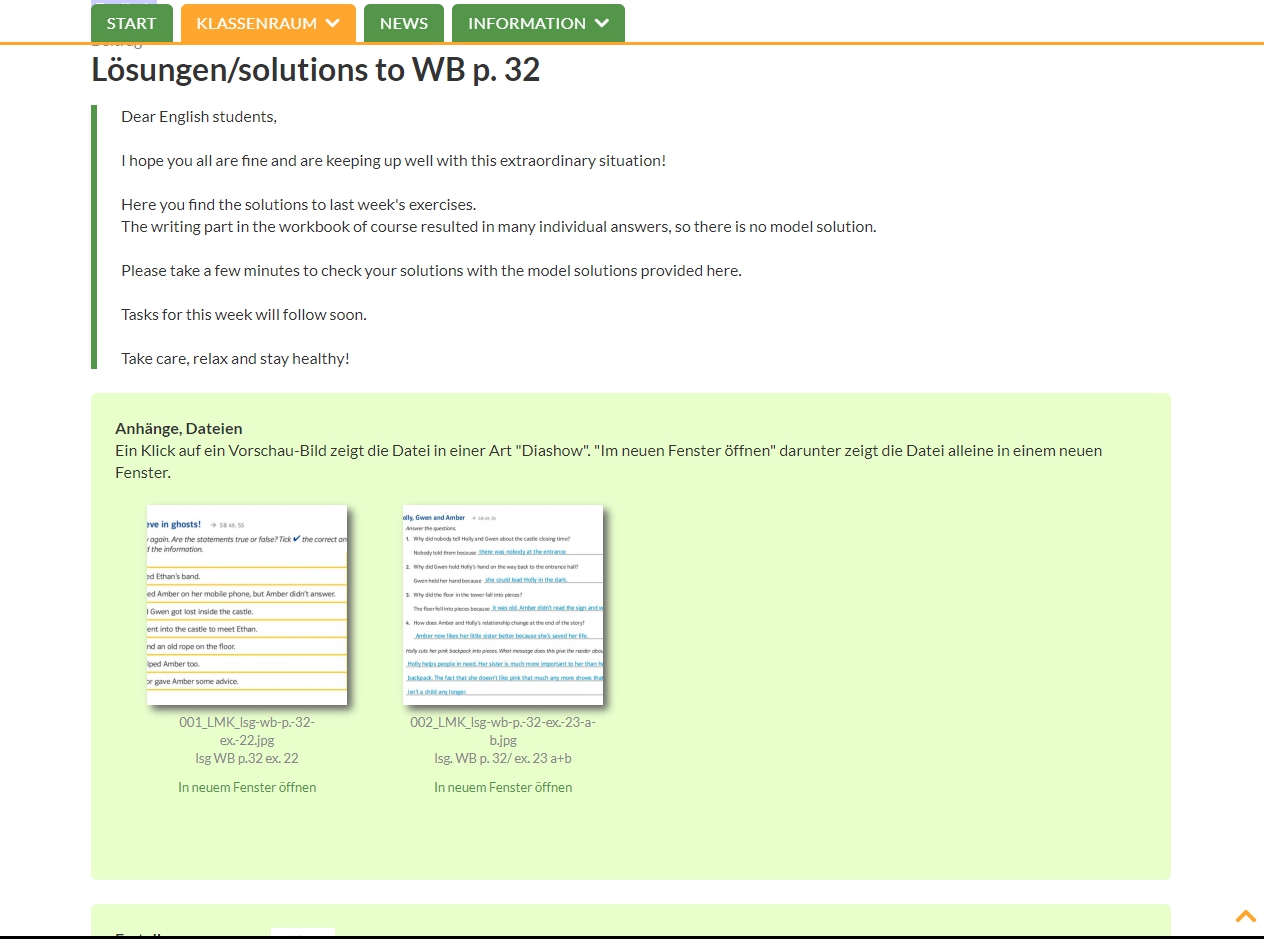The width and height of the screenshot is (1264, 939).
Task: Click the 'Dear English students,' greeting line
Action: pos(199,116)
